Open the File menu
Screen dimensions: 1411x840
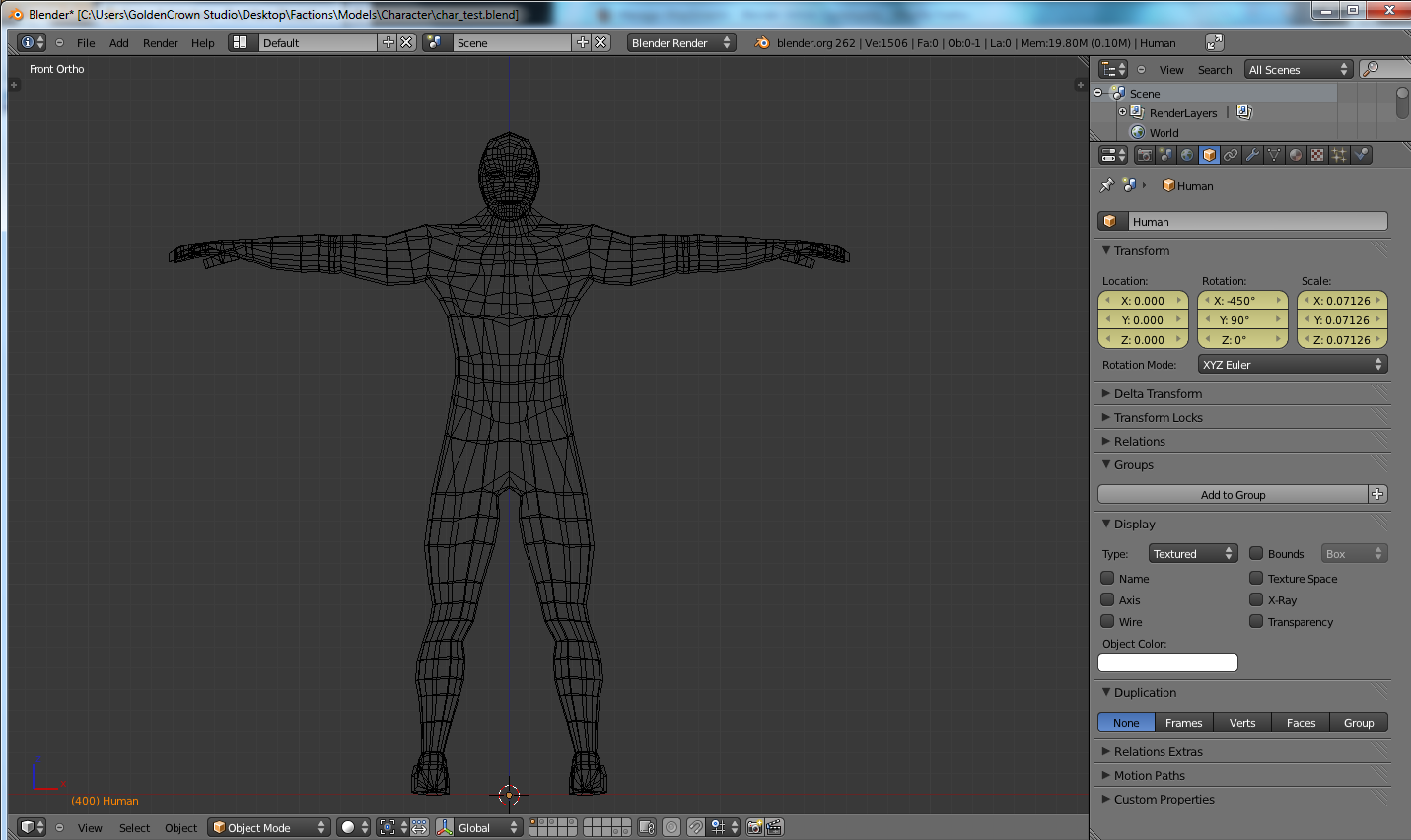click(x=86, y=42)
